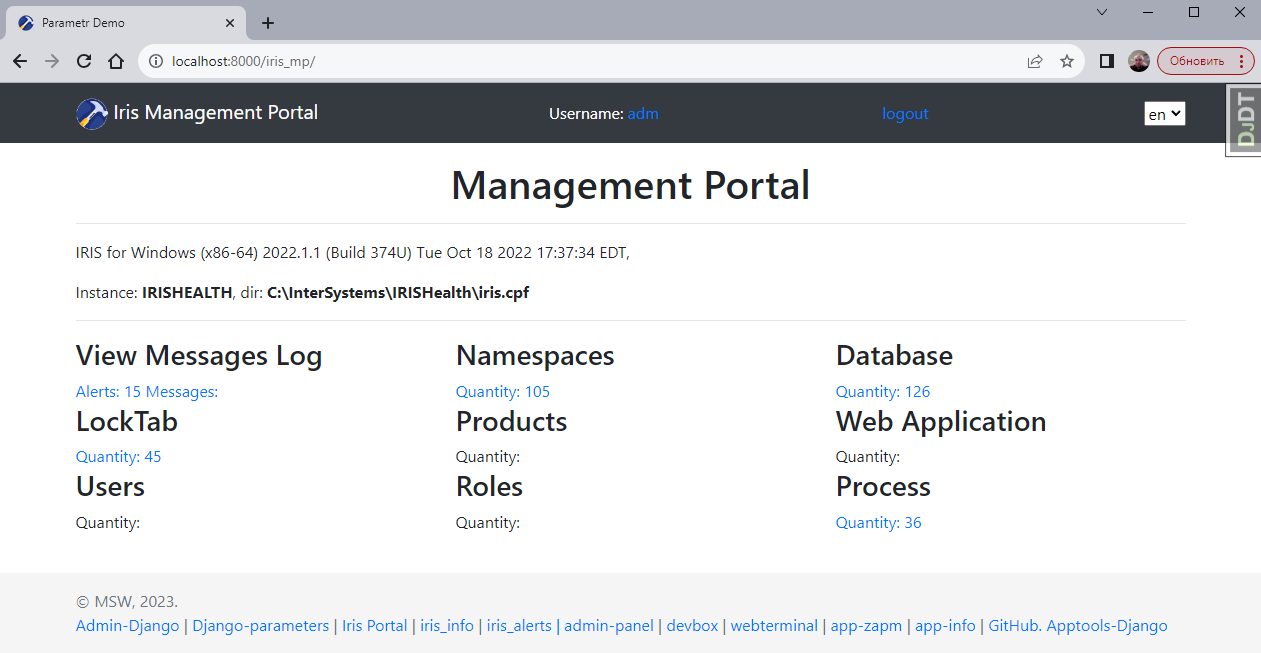The width and height of the screenshot is (1261, 653).
Task: Open GitHub. Apptools-Django footer link
Action: click(1078, 626)
